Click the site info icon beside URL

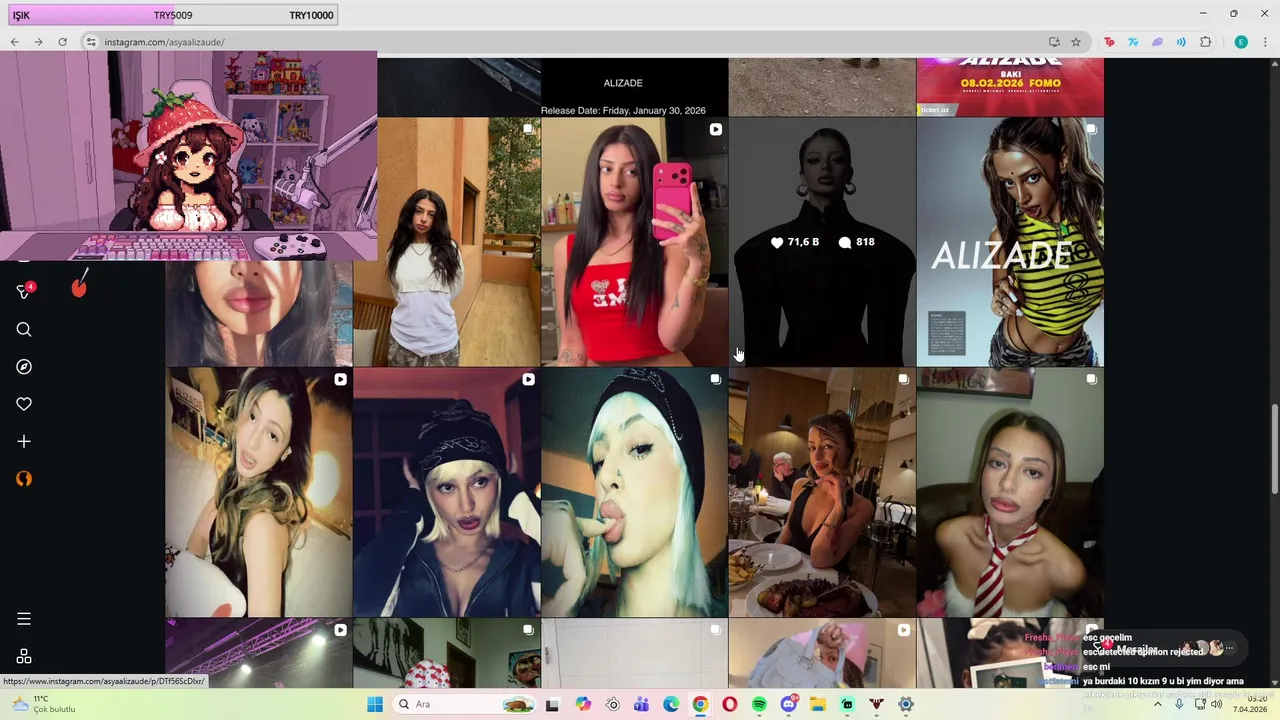(91, 42)
